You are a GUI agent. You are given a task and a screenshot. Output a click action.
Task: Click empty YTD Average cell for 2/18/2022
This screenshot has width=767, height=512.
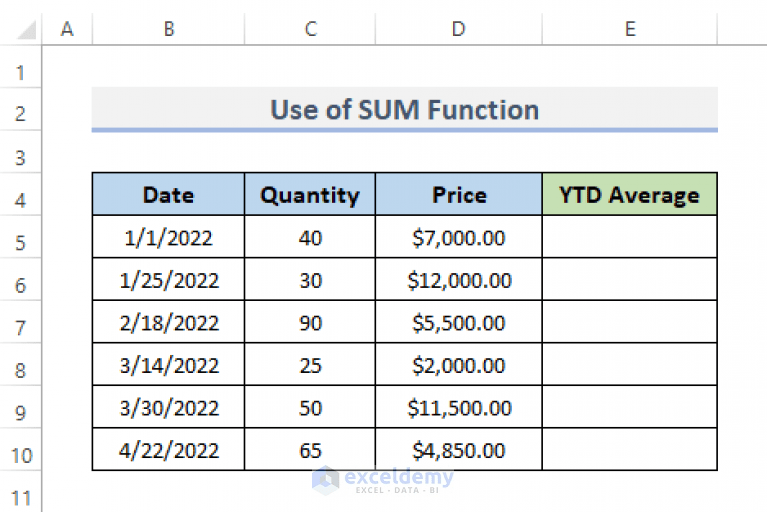pos(630,322)
